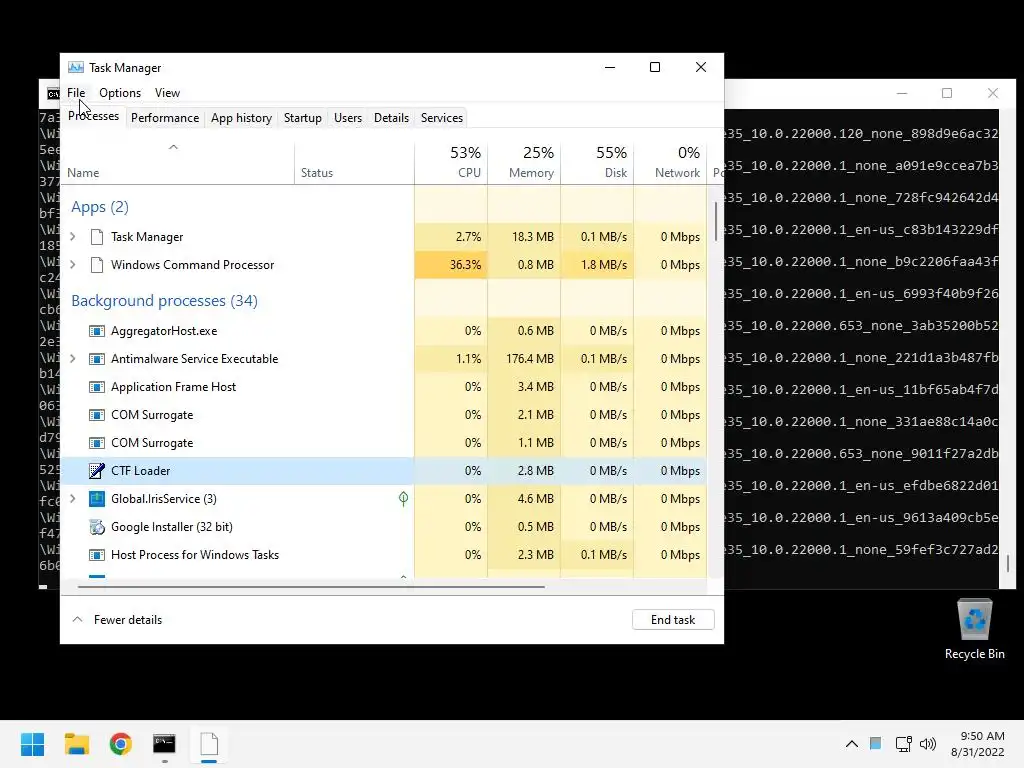Image resolution: width=1024 pixels, height=768 pixels.
Task: Sort by the Status column header
Action: pyautogui.click(x=354, y=163)
